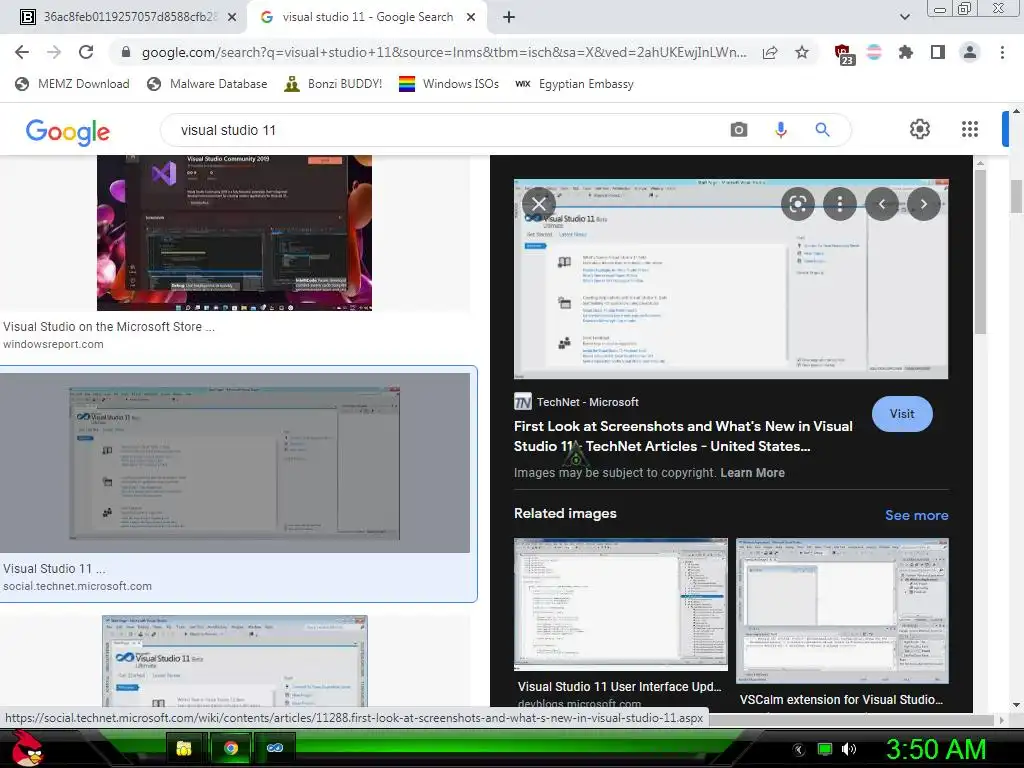1024x768 pixels.
Task: Open file explorer in taskbar
Action: click(x=184, y=748)
